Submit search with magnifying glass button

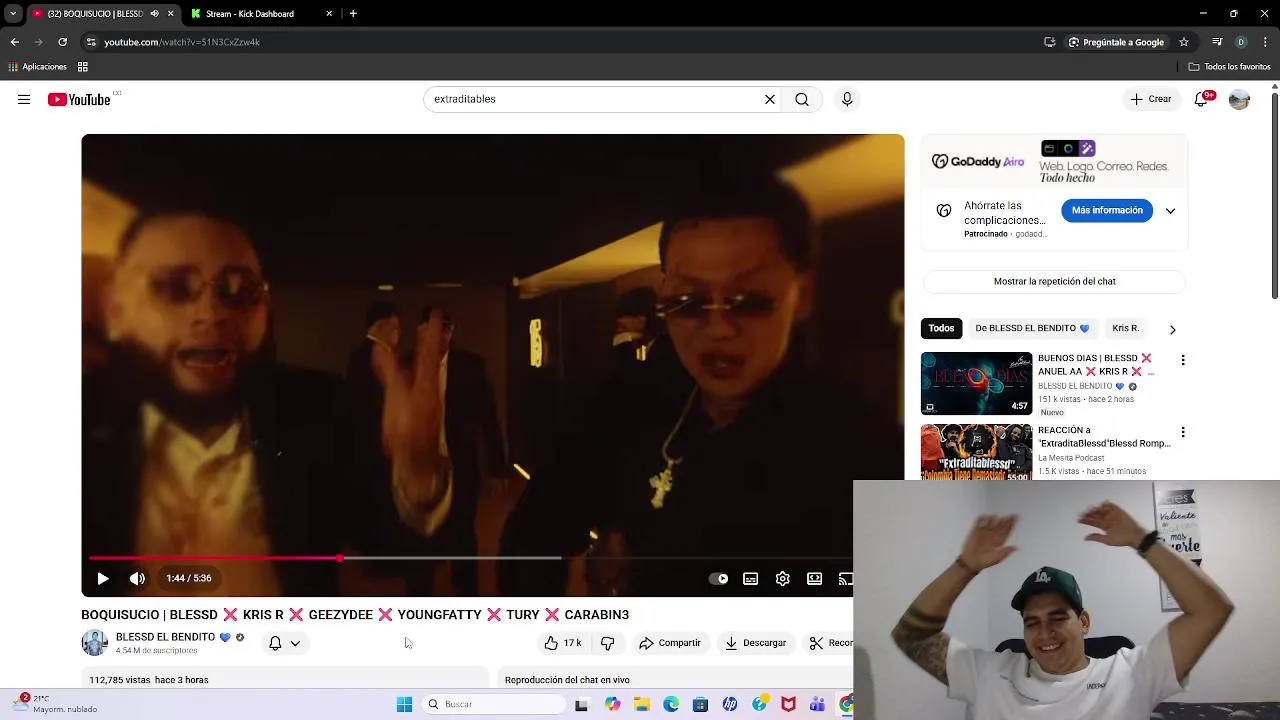[802, 99]
